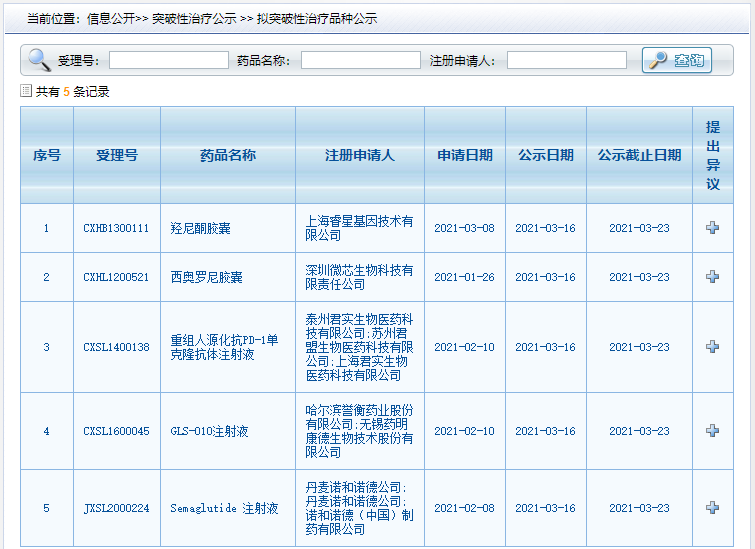Select acceptance number CXHL1200521
The height and width of the screenshot is (549, 755).
pos(116,277)
